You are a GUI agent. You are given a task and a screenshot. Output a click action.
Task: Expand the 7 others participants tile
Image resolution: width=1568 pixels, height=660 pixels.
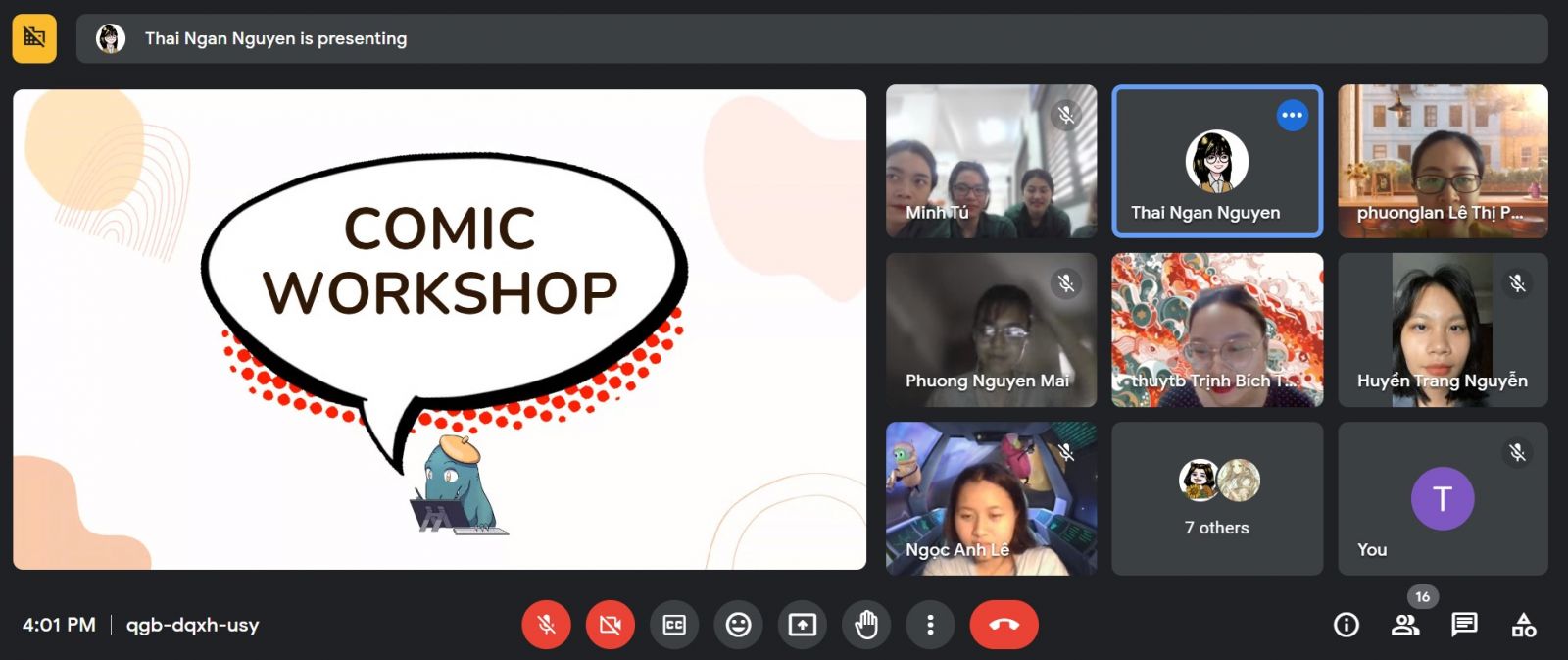click(x=1217, y=498)
